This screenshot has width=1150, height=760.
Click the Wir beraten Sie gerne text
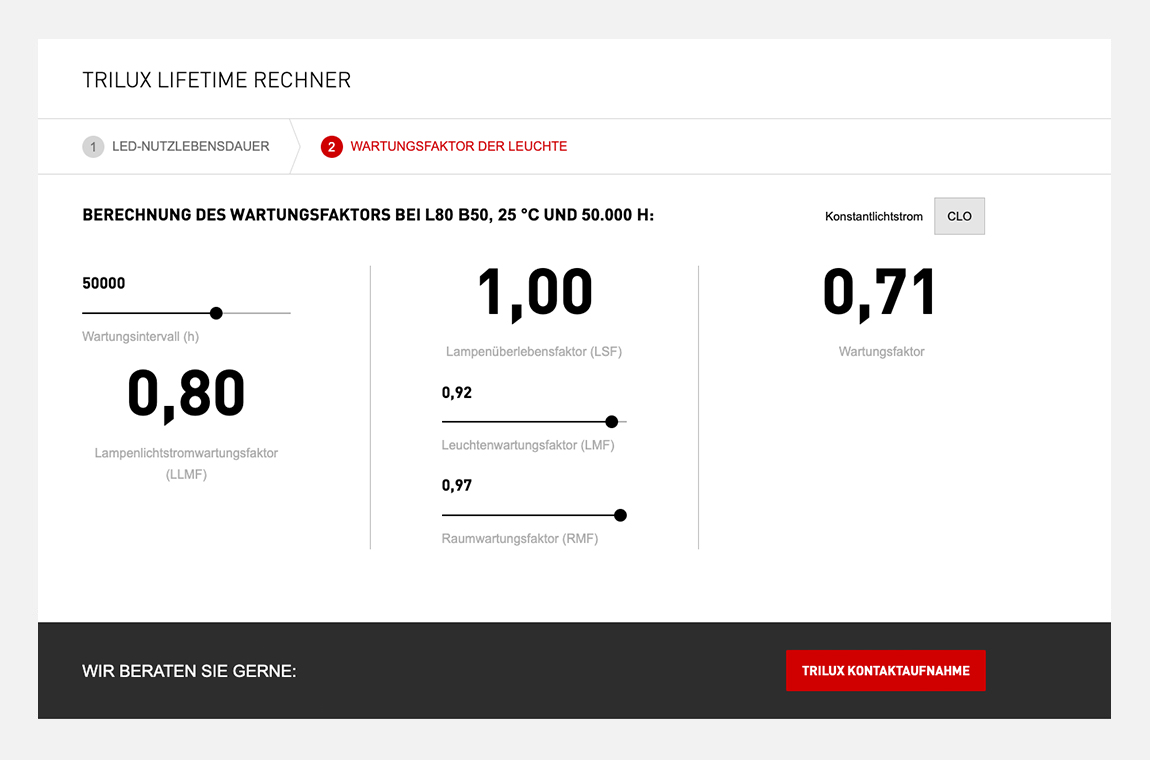[189, 671]
